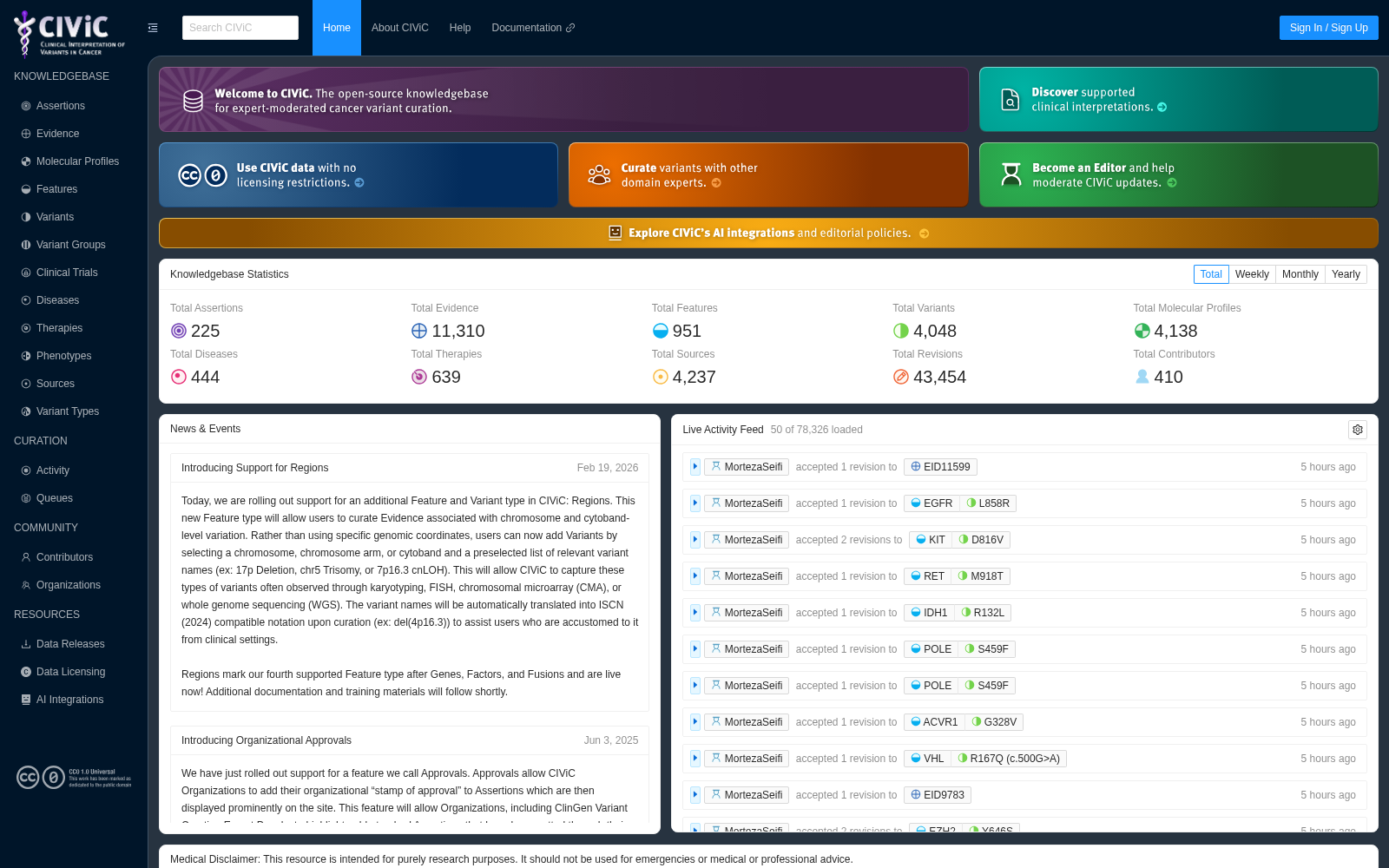Click the Sign In / Sign Up button
The image size is (1389, 868).
click(x=1329, y=28)
